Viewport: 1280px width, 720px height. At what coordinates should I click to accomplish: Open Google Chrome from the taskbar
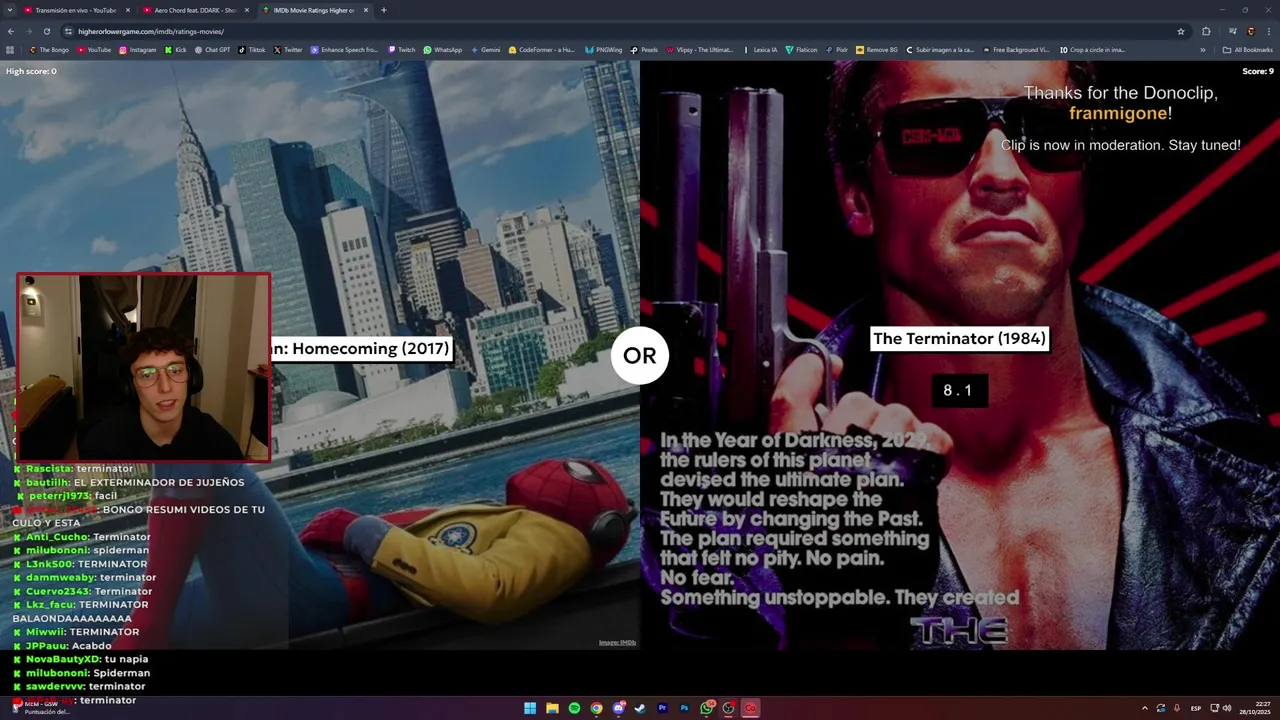[596, 708]
